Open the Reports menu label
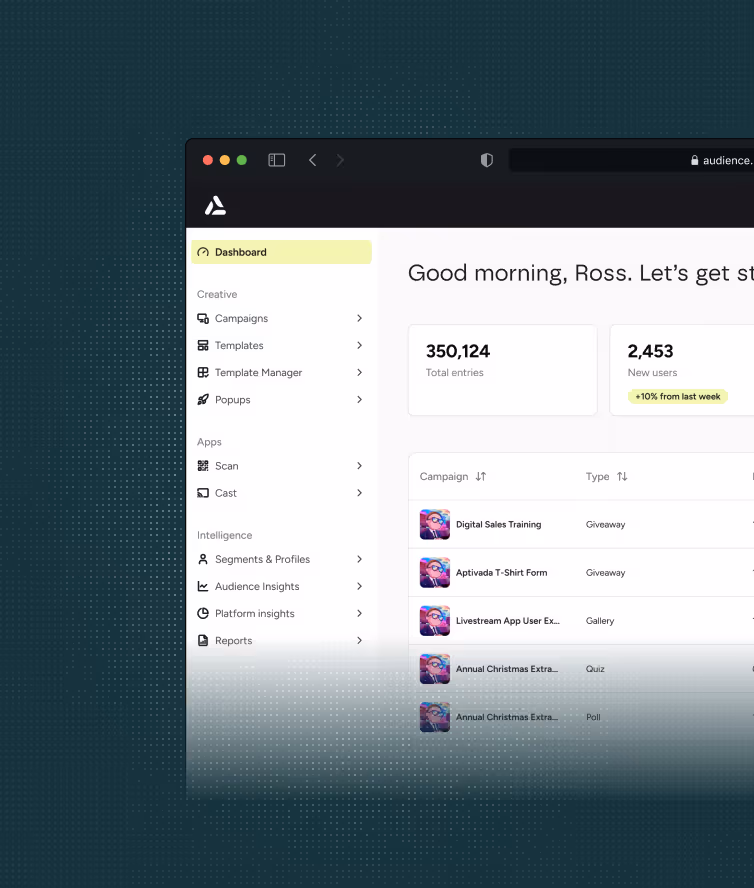 coord(233,641)
